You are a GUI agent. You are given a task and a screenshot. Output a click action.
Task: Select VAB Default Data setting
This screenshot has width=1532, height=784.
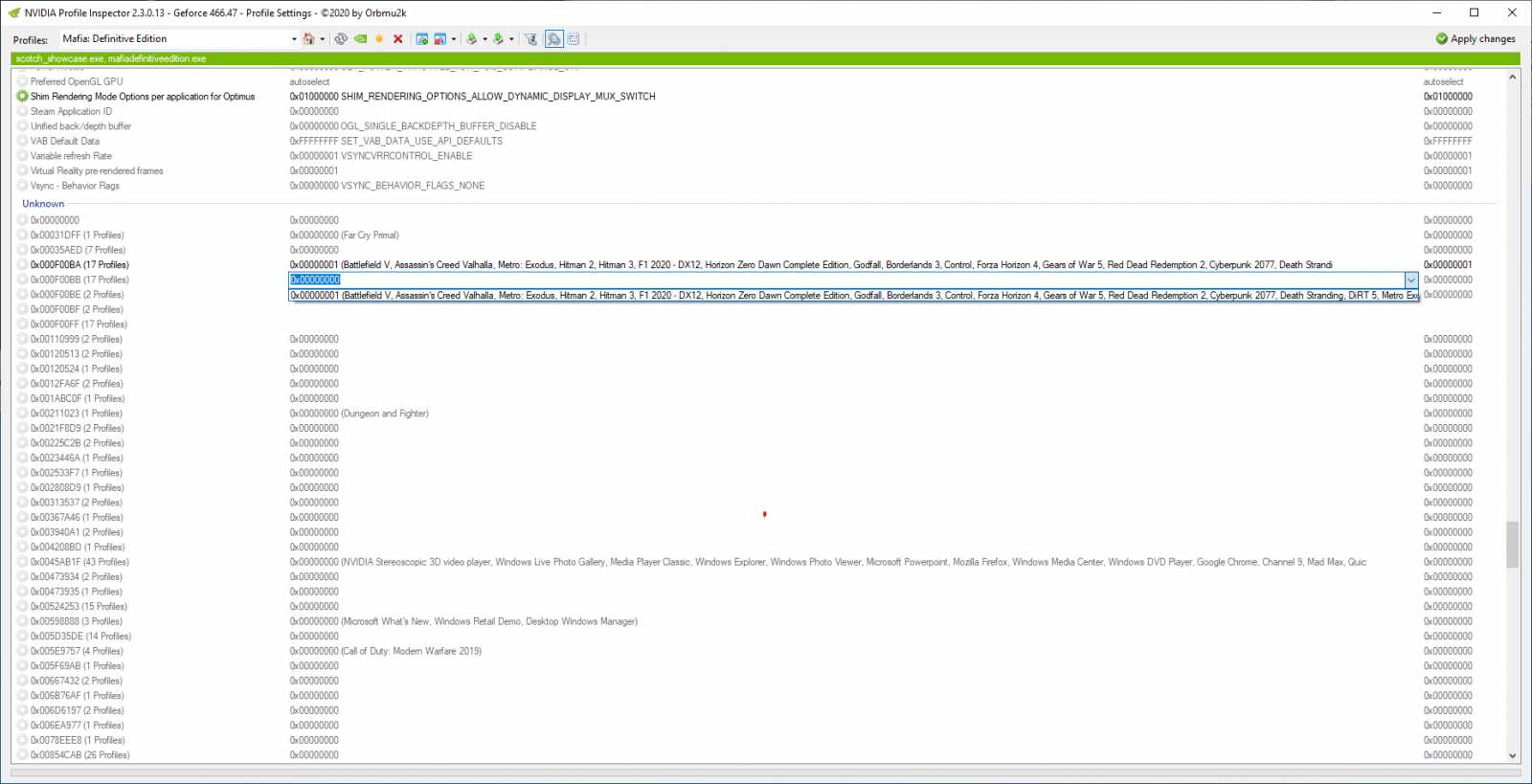(64, 142)
